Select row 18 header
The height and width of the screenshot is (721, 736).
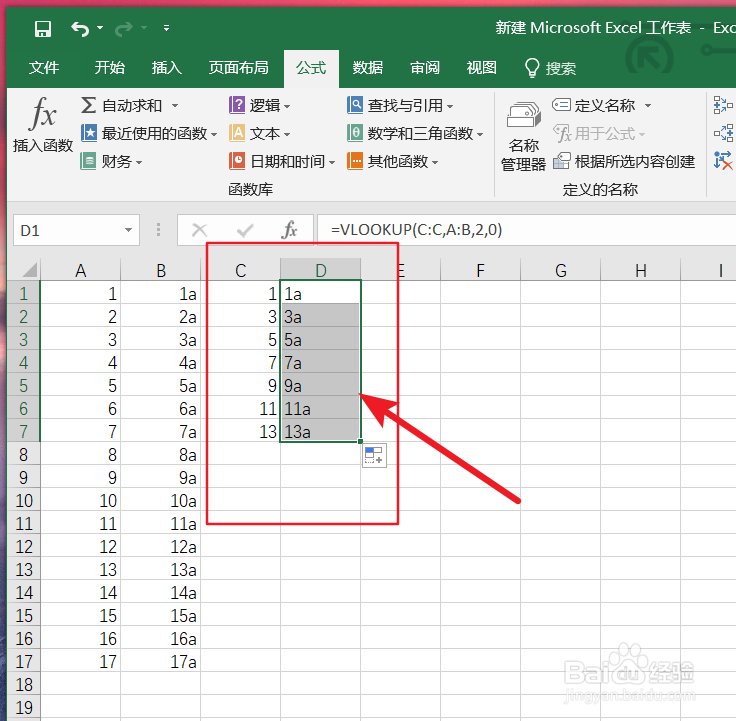[x=23, y=684]
